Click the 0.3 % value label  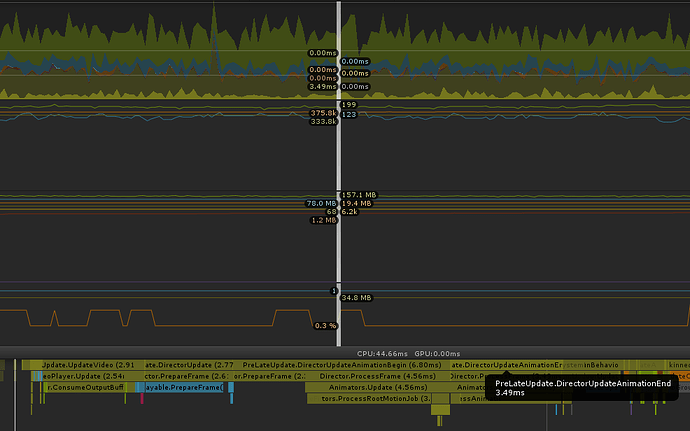pyautogui.click(x=325, y=326)
